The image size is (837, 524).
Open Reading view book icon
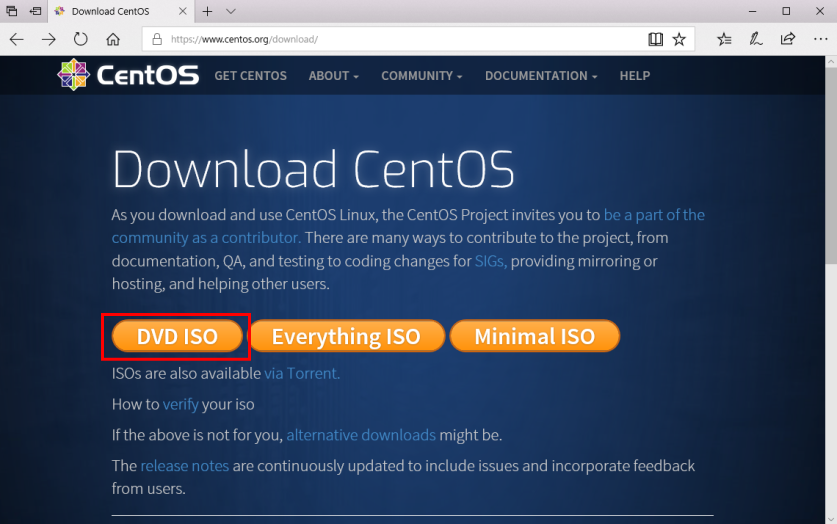(x=656, y=39)
